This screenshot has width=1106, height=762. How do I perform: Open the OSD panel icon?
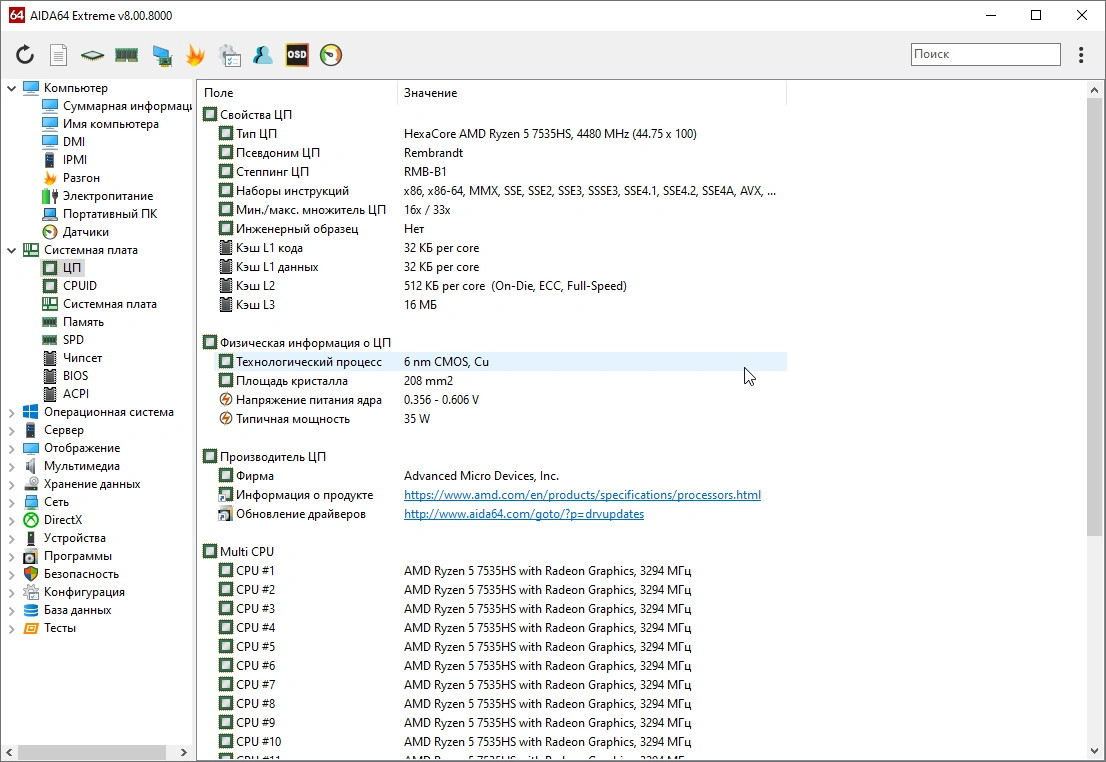point(297,55)
